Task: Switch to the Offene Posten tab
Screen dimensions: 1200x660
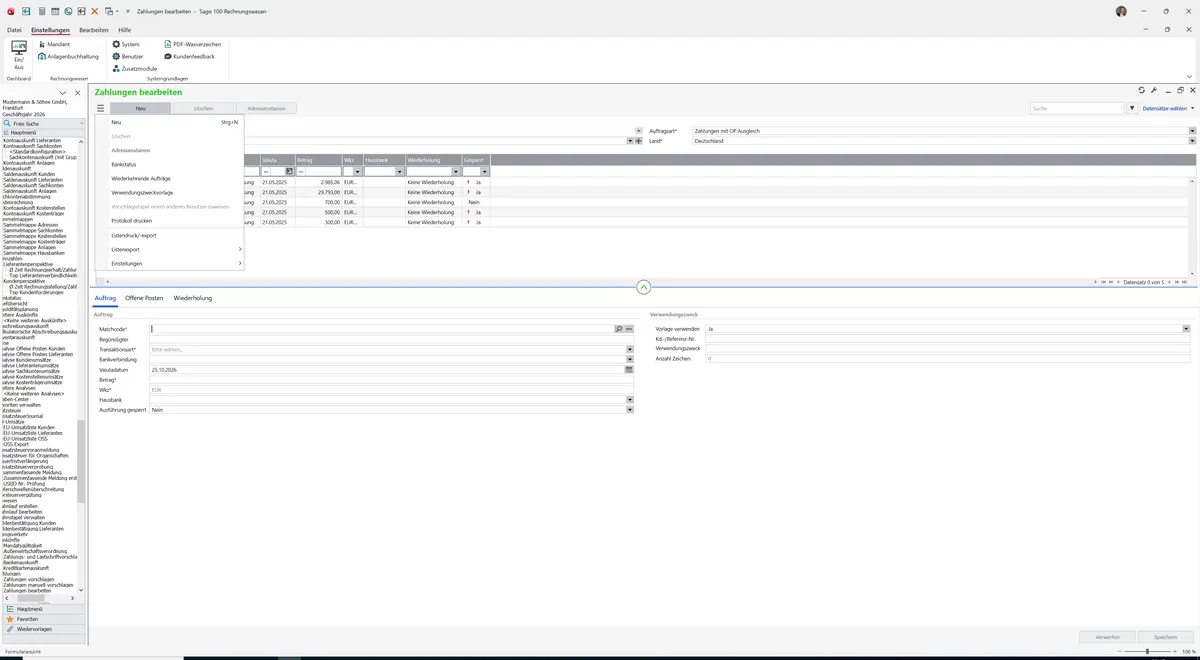Action: point(144,298)
